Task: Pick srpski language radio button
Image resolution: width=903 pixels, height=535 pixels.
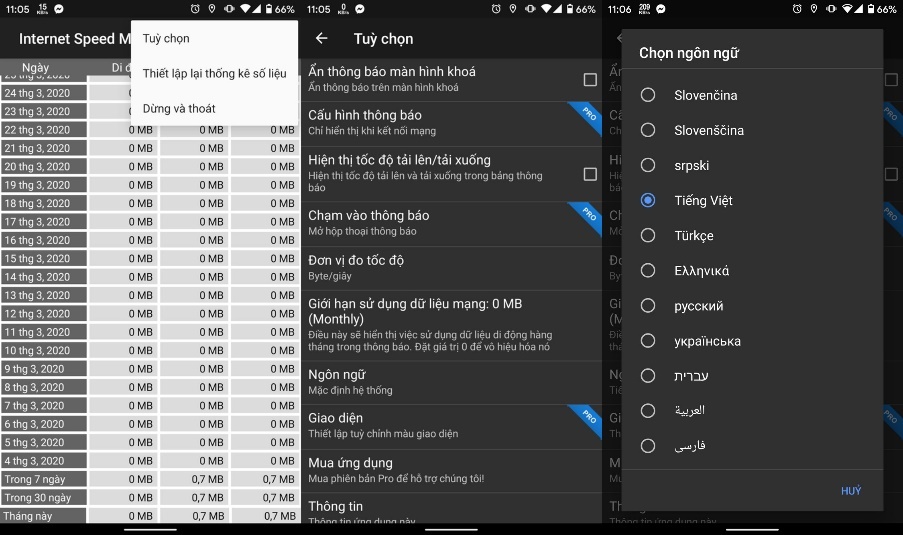Action: pyautogui.click(x=648, y=165)
